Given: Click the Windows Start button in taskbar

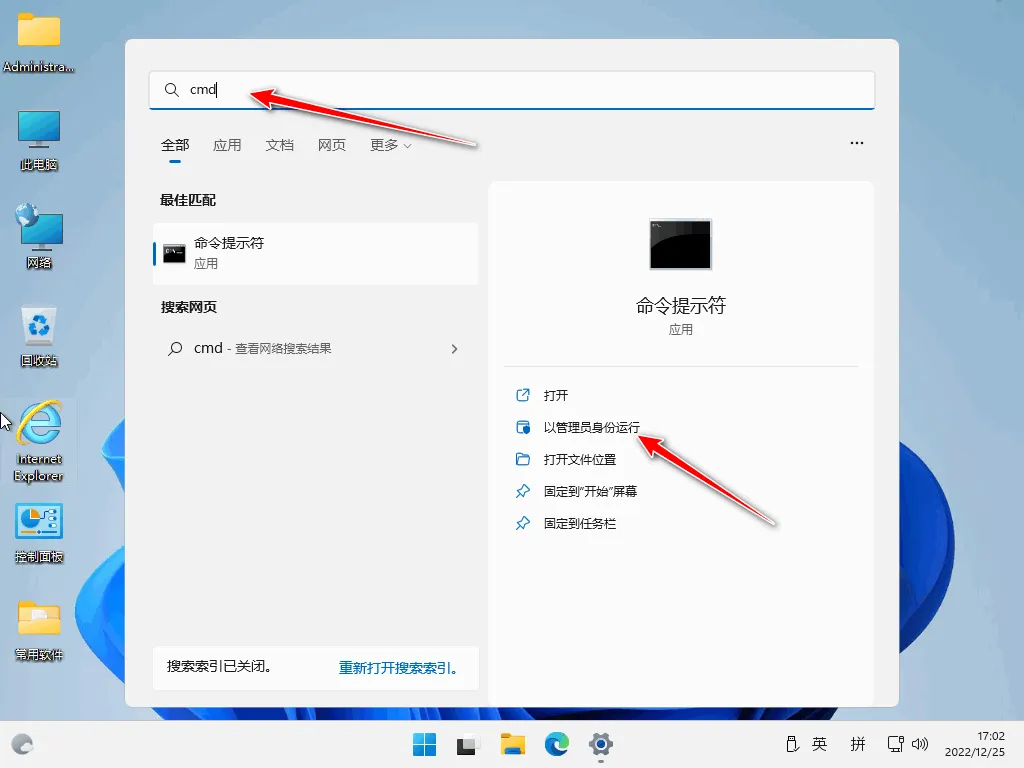Looking at the screenshot, I should [424, 744].
